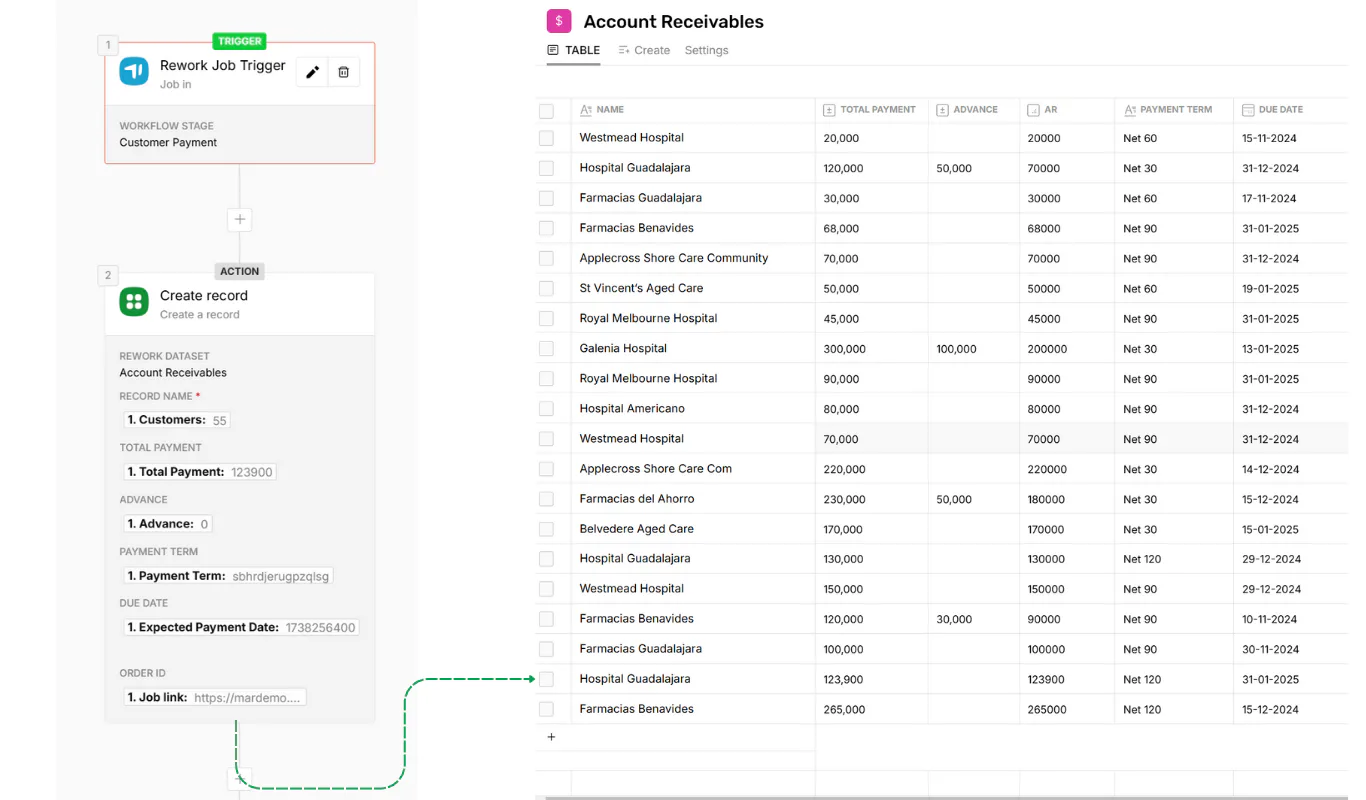Open the Total Payment column header
The image size is (1366, 800).
(x=871, y=110)
